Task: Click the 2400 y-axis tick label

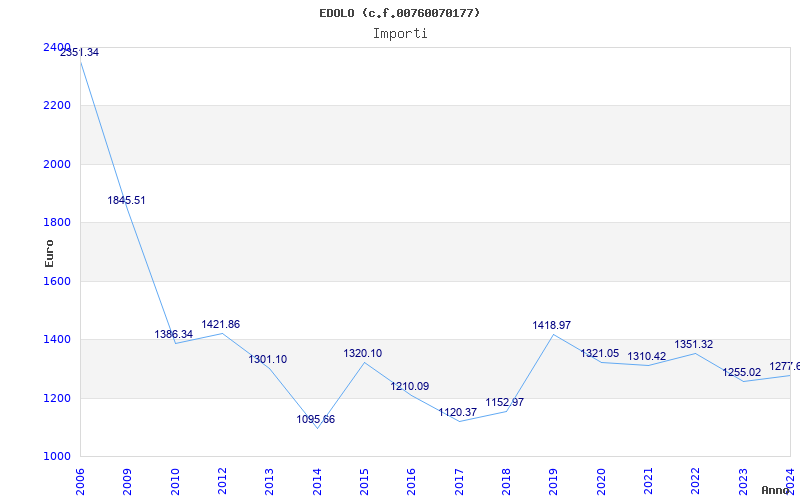Action: pyautogui.click(x=57, y=47)
